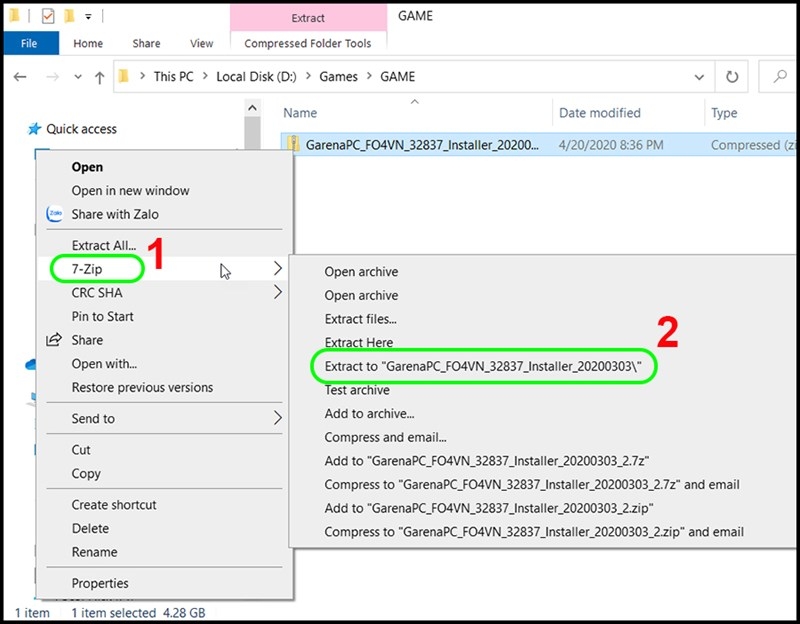800x624 pixels.
Task: Click Properties in the context menu
Action: click(100, 583)
